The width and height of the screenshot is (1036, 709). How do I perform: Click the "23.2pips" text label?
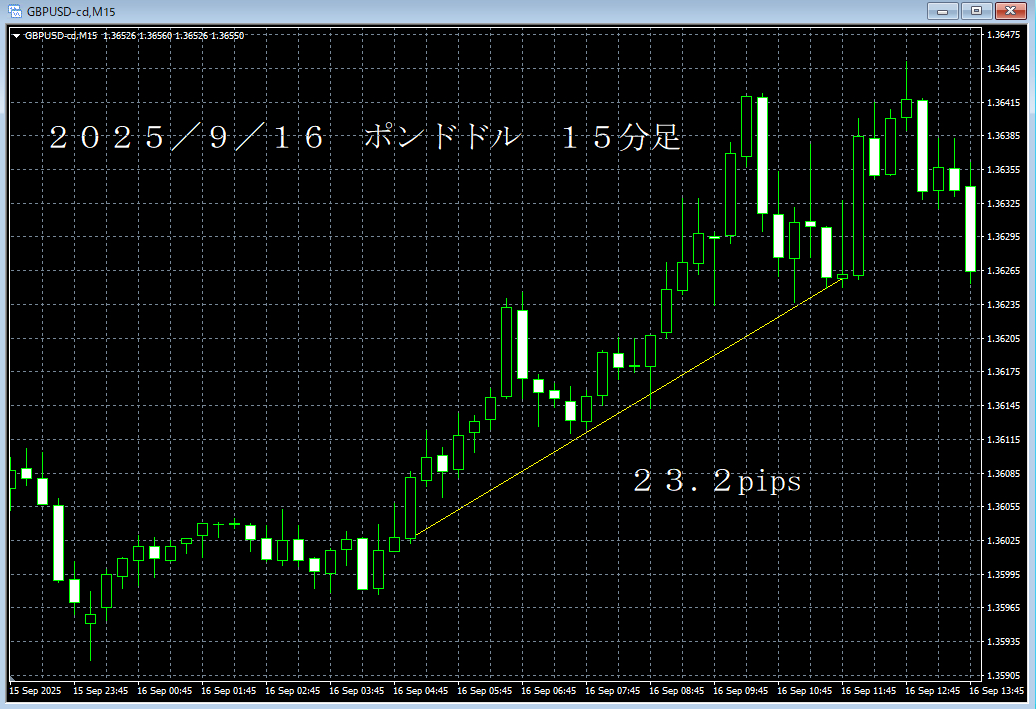pos(717,480)
